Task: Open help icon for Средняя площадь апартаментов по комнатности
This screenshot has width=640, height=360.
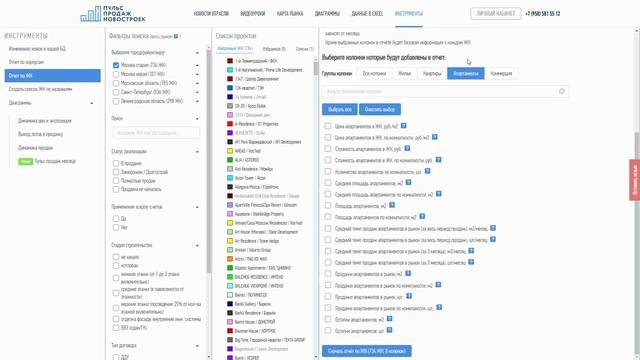Action: (x=438, y=194)
